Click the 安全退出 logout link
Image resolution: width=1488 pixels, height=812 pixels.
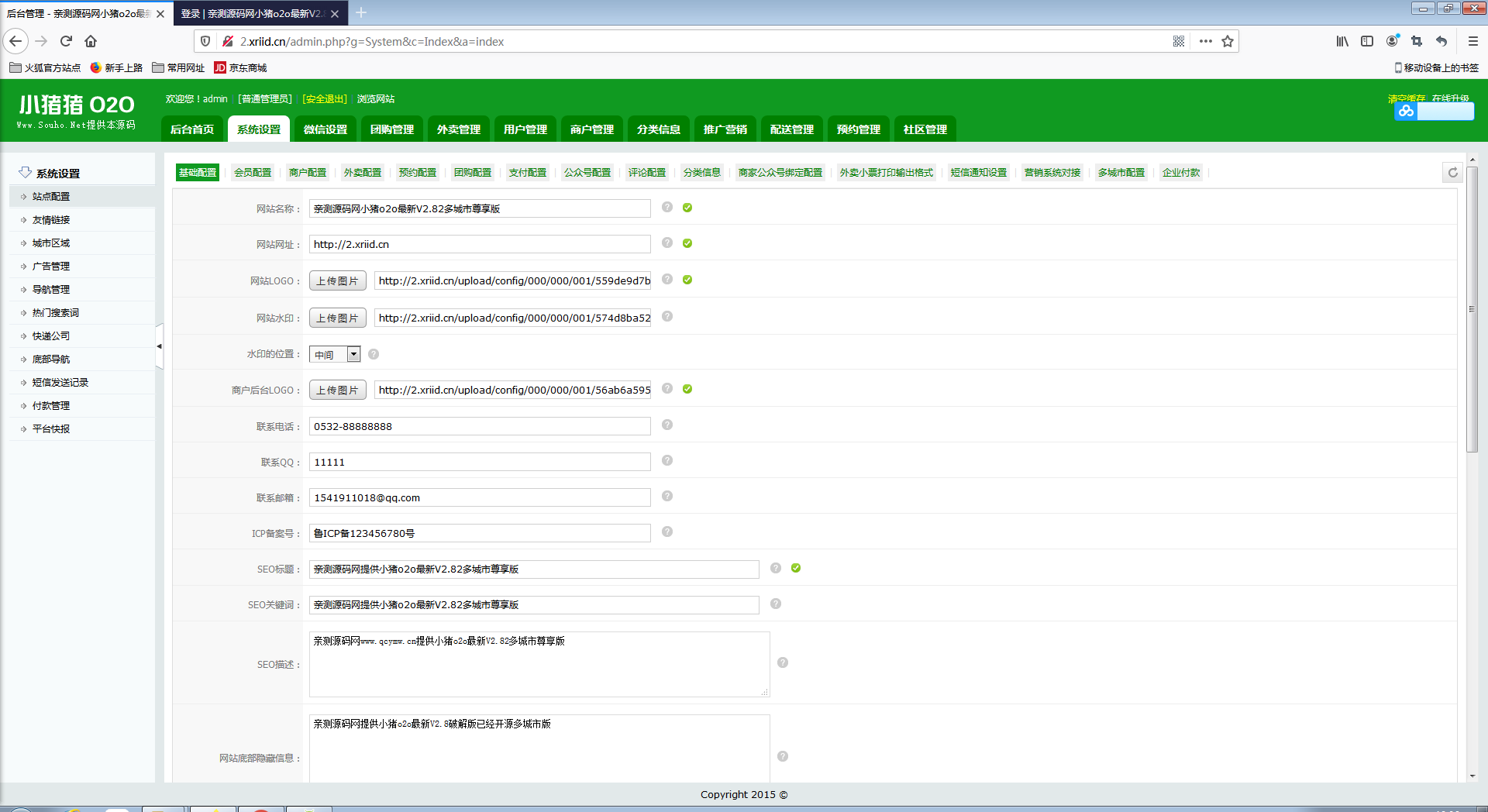pyautogui.click(x=325, y=99)
